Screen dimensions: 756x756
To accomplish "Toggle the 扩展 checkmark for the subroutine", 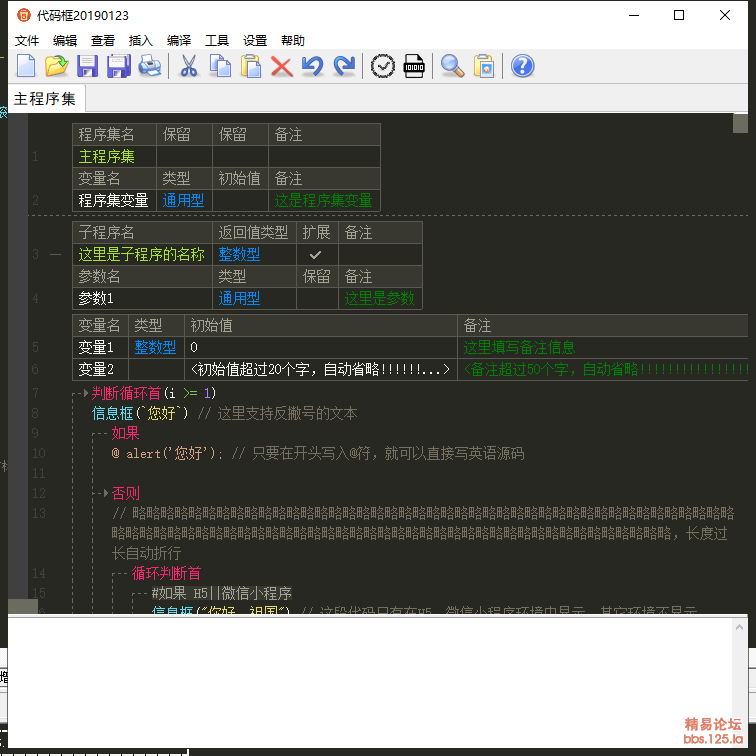I will (315, 255).
